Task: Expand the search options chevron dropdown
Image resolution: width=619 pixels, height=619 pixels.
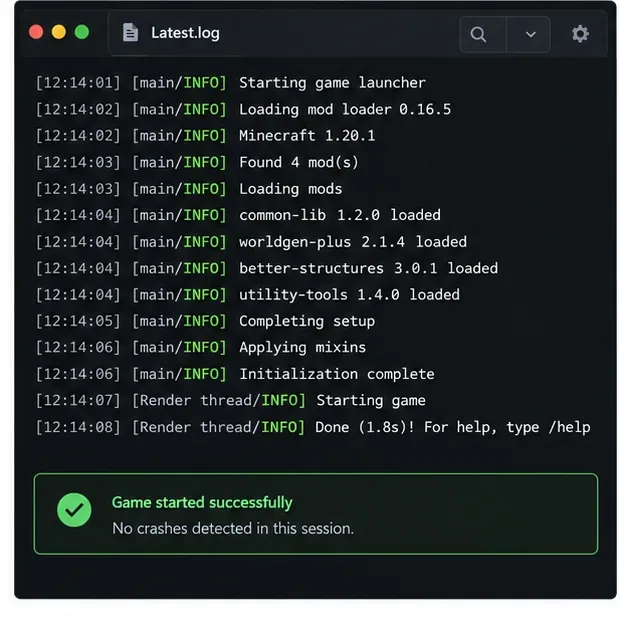Action: click(x=530, y=34)
